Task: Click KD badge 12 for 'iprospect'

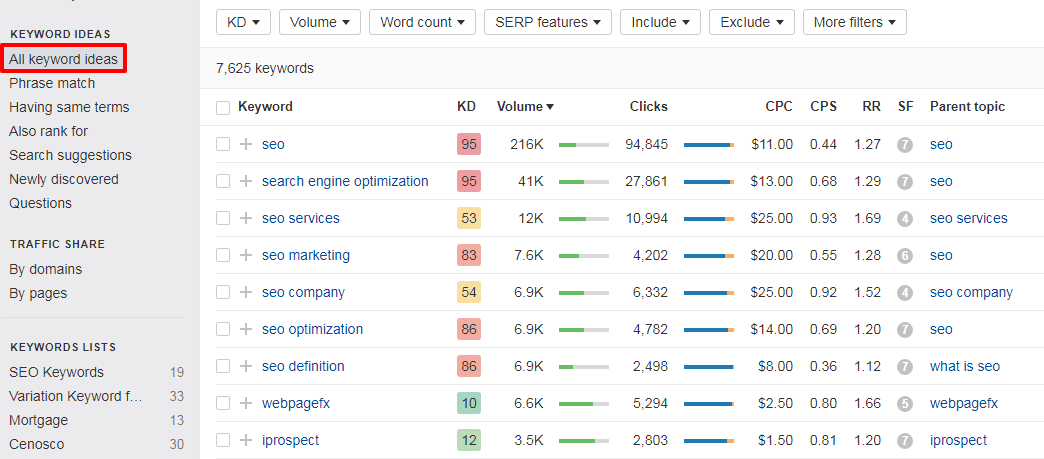Action: pyautogui.click(x=469, y=440)
